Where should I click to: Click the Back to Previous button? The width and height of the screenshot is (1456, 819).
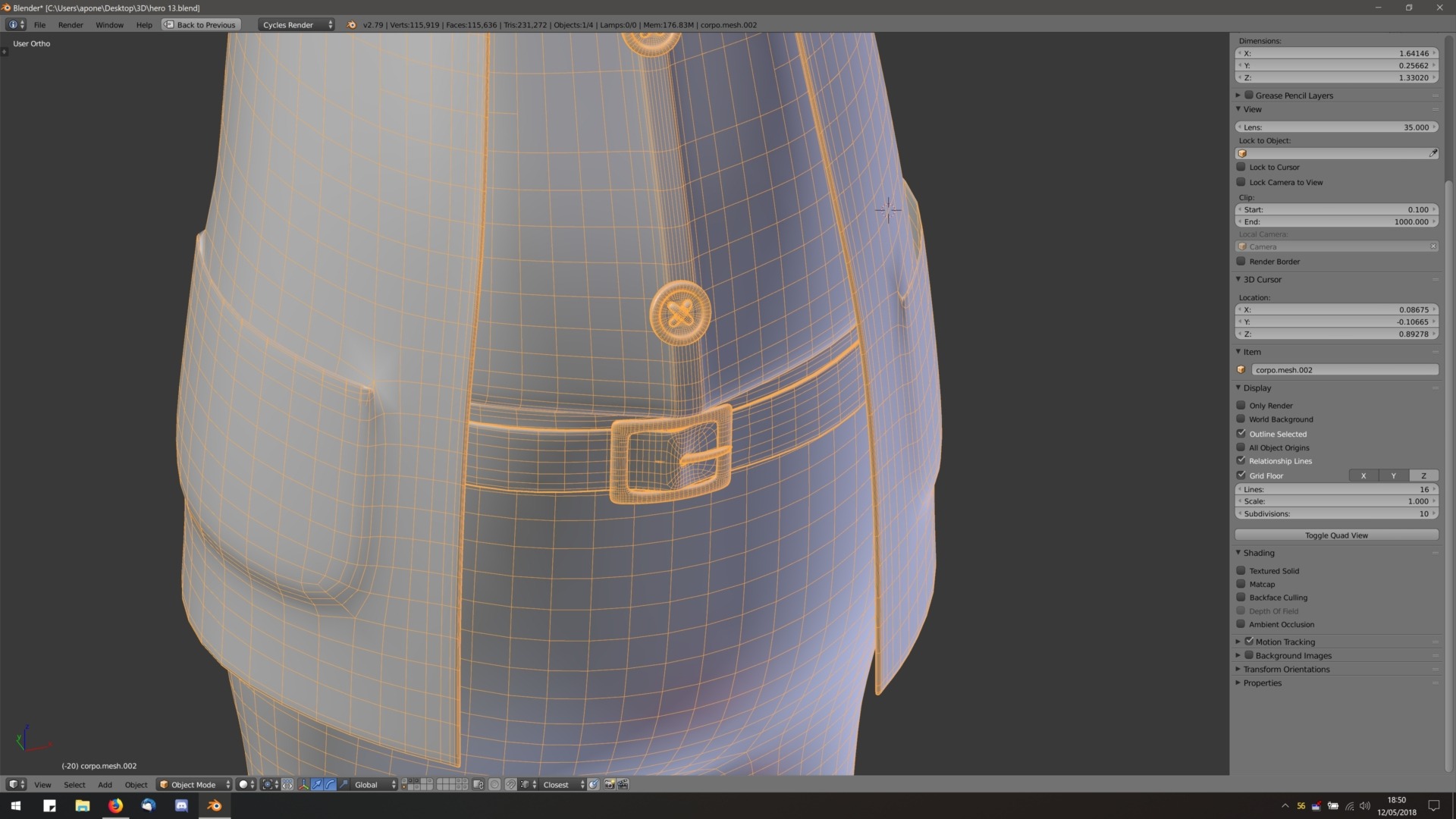(200, 25)
